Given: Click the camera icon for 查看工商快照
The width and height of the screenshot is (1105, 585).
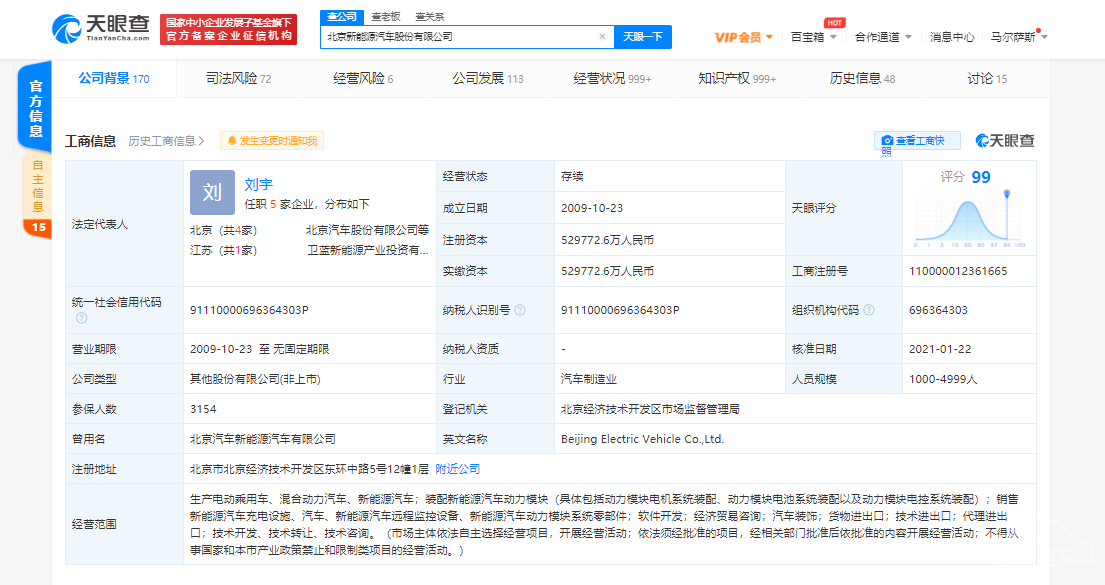Looking at the screenshot, I should [887, 141].
